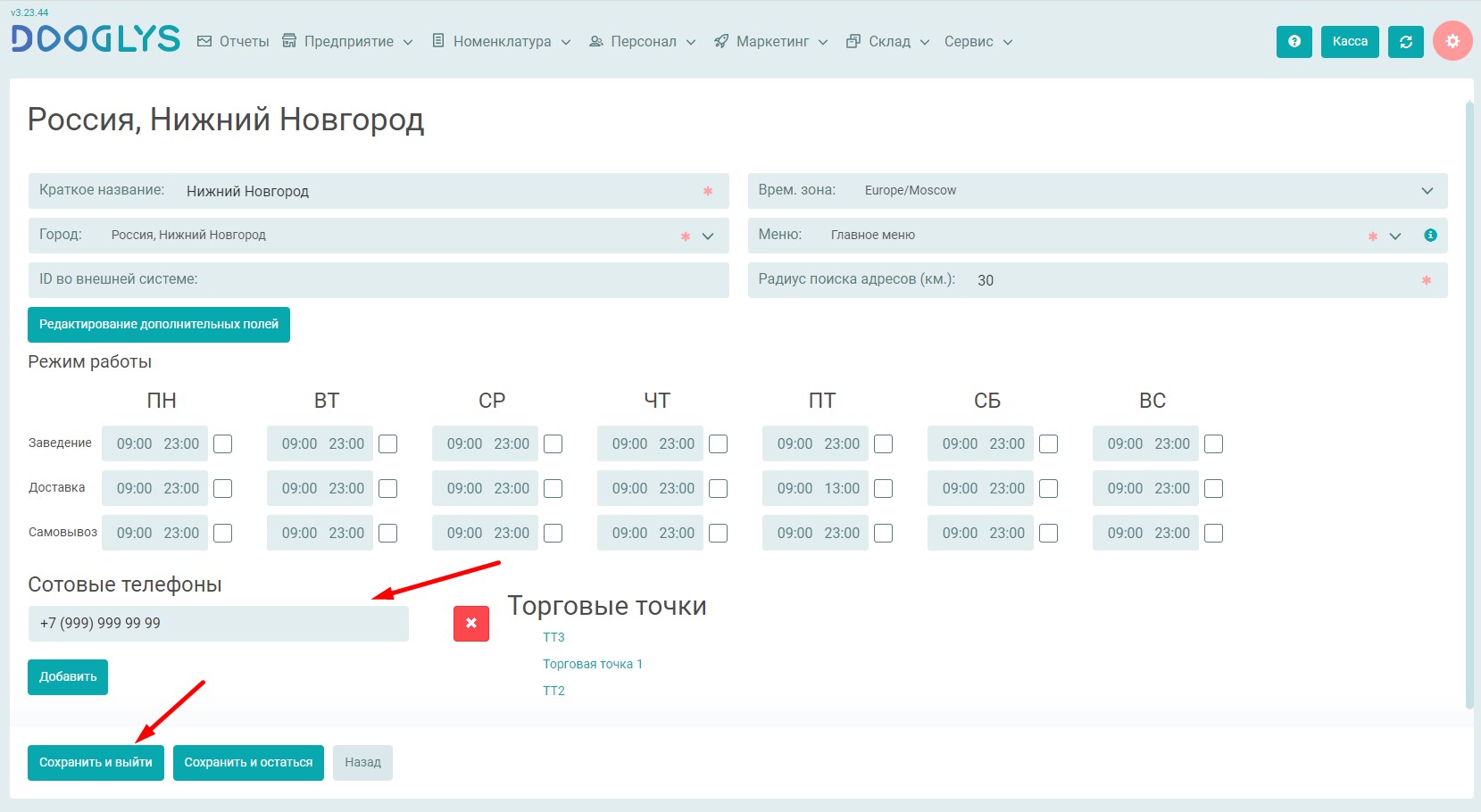Toggle Самовывоз checkbox for ЧТ
This screenshot has height=812, width=1481.
pos(719,533)
